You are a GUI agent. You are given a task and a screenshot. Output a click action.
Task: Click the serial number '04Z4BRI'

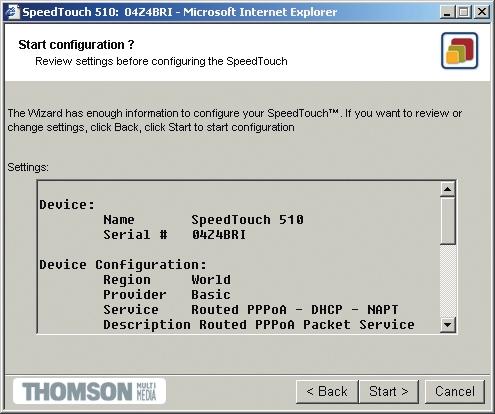point(219,235)
